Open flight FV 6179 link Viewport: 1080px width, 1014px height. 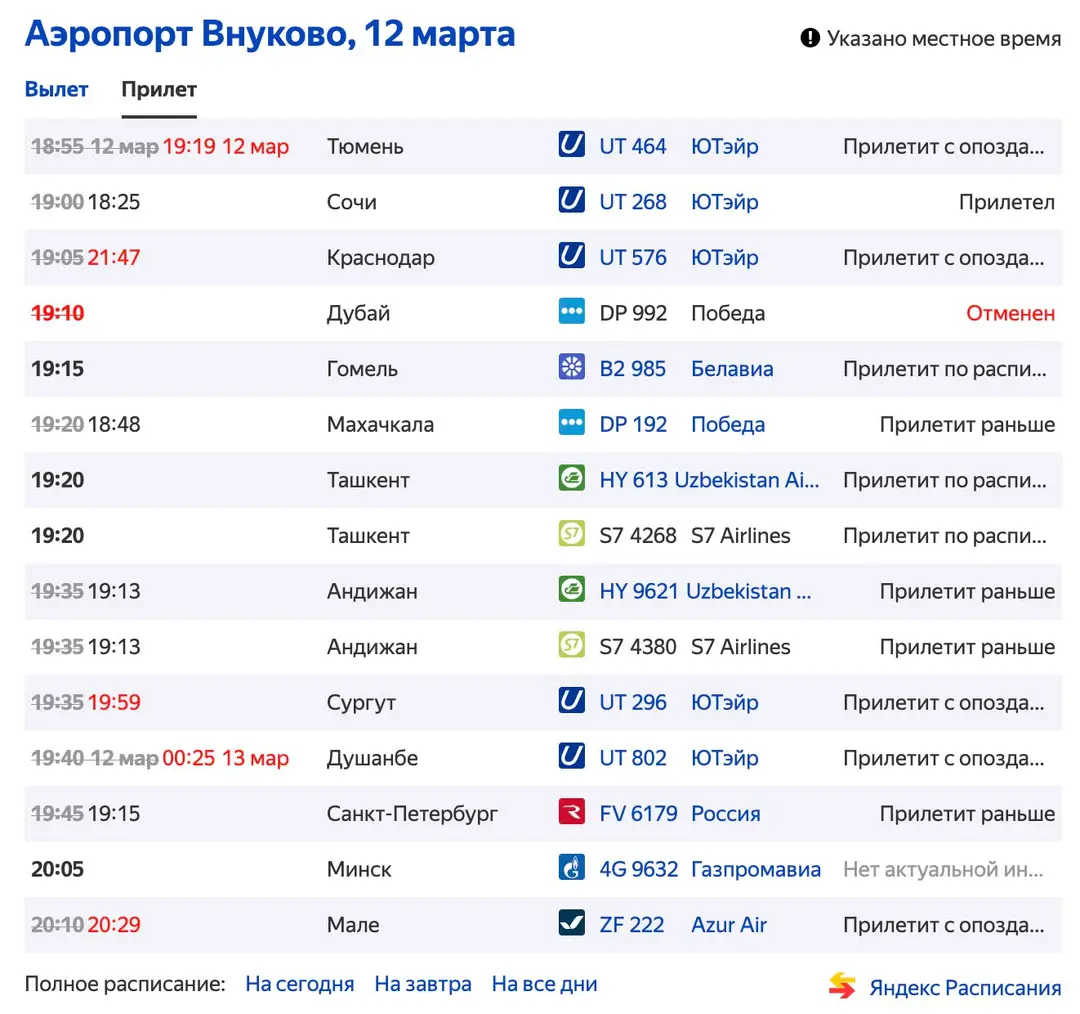[638, 814]
